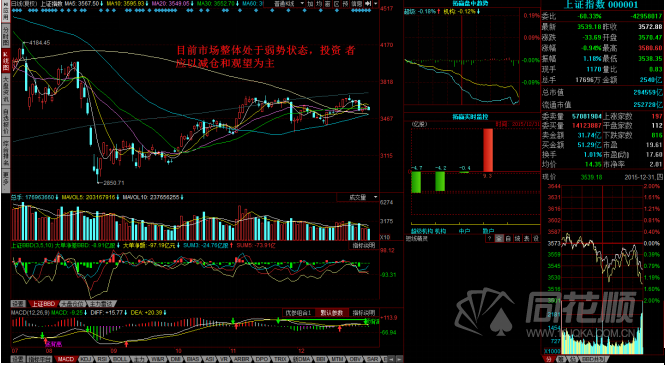
Task: Click the '加' toolbar button above the chart
Action: coord(310,3)
